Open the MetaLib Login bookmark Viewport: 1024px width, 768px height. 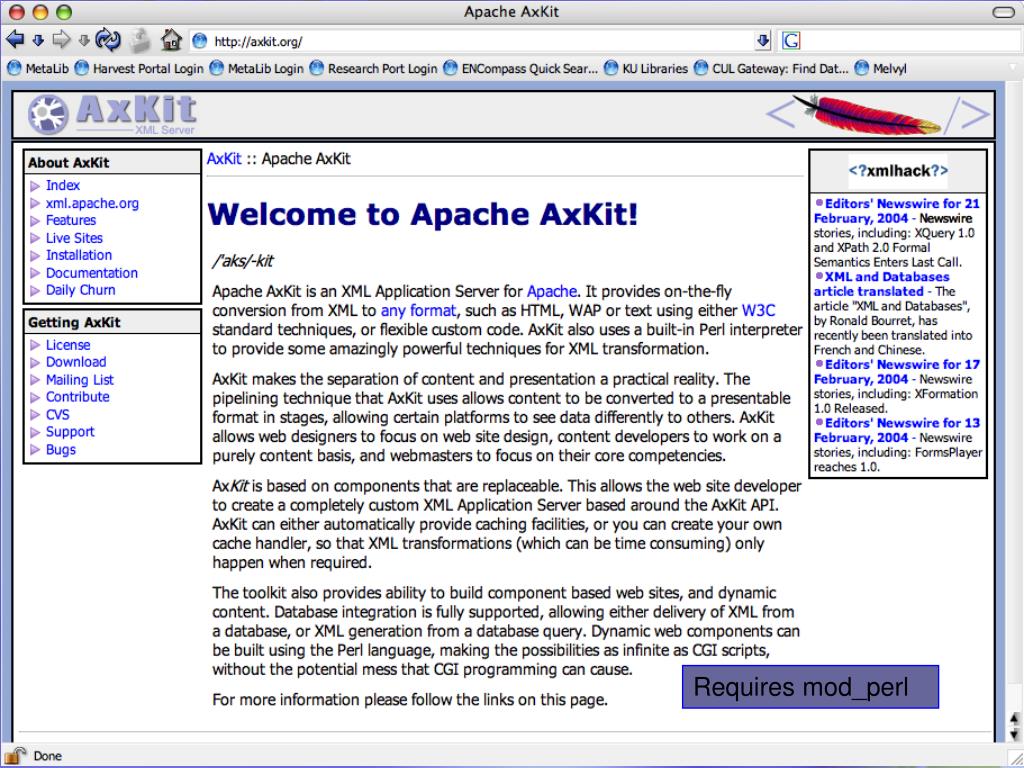click(257, 68)
